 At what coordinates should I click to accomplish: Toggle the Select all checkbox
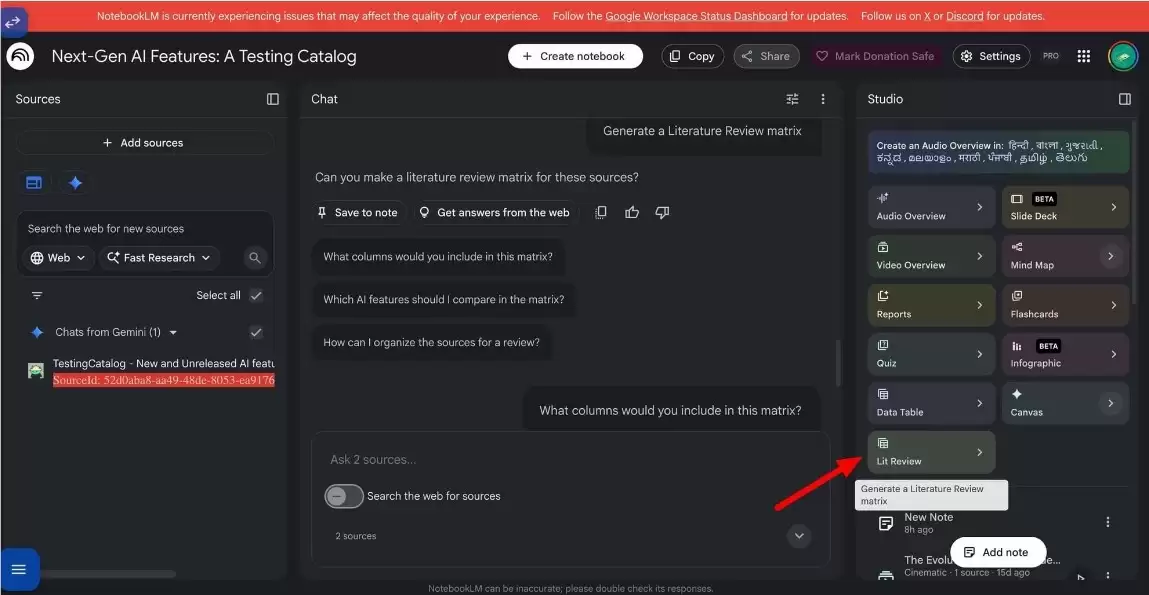[x=256, y=295]
